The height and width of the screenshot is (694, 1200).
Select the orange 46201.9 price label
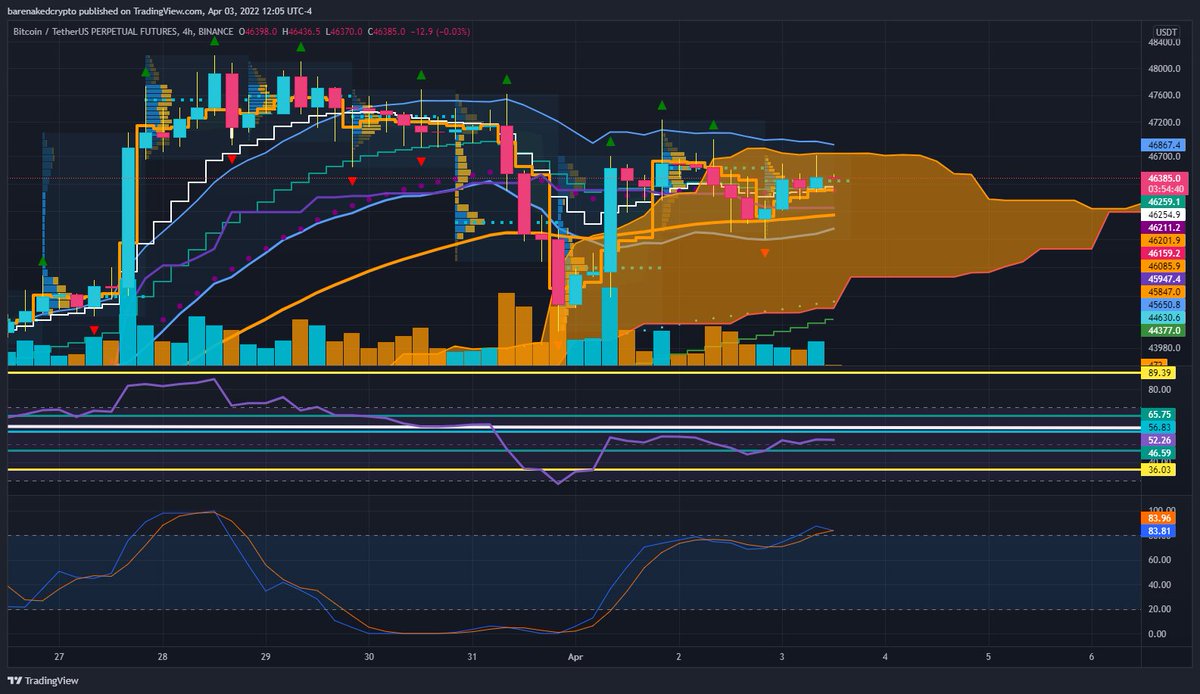(x=1162, y=240)
